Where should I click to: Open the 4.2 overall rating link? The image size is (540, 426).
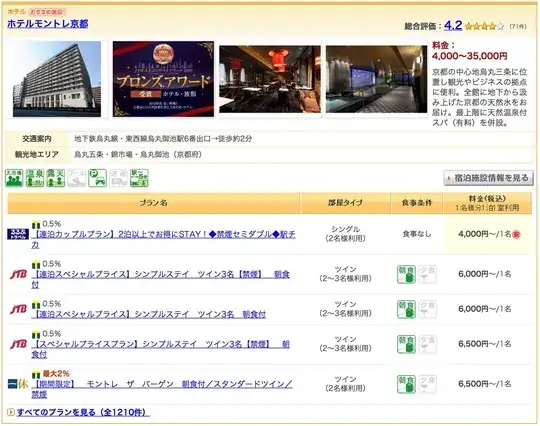click(453, 25)
